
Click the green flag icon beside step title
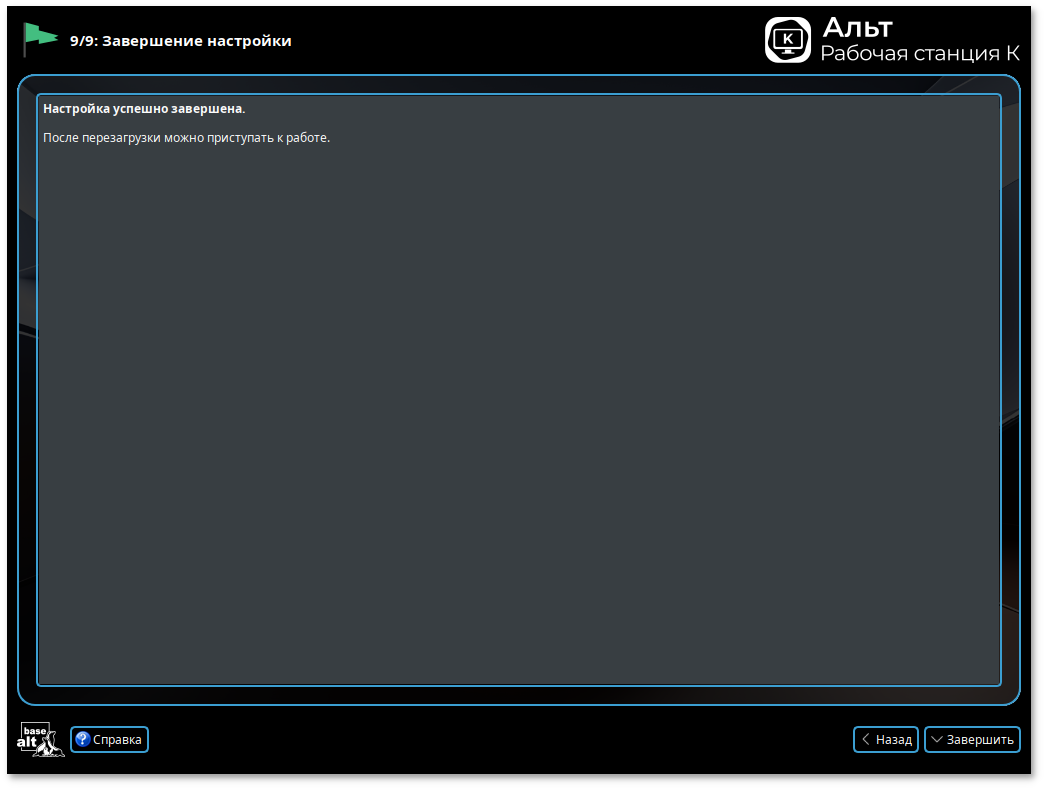click(x=39, y=38)
